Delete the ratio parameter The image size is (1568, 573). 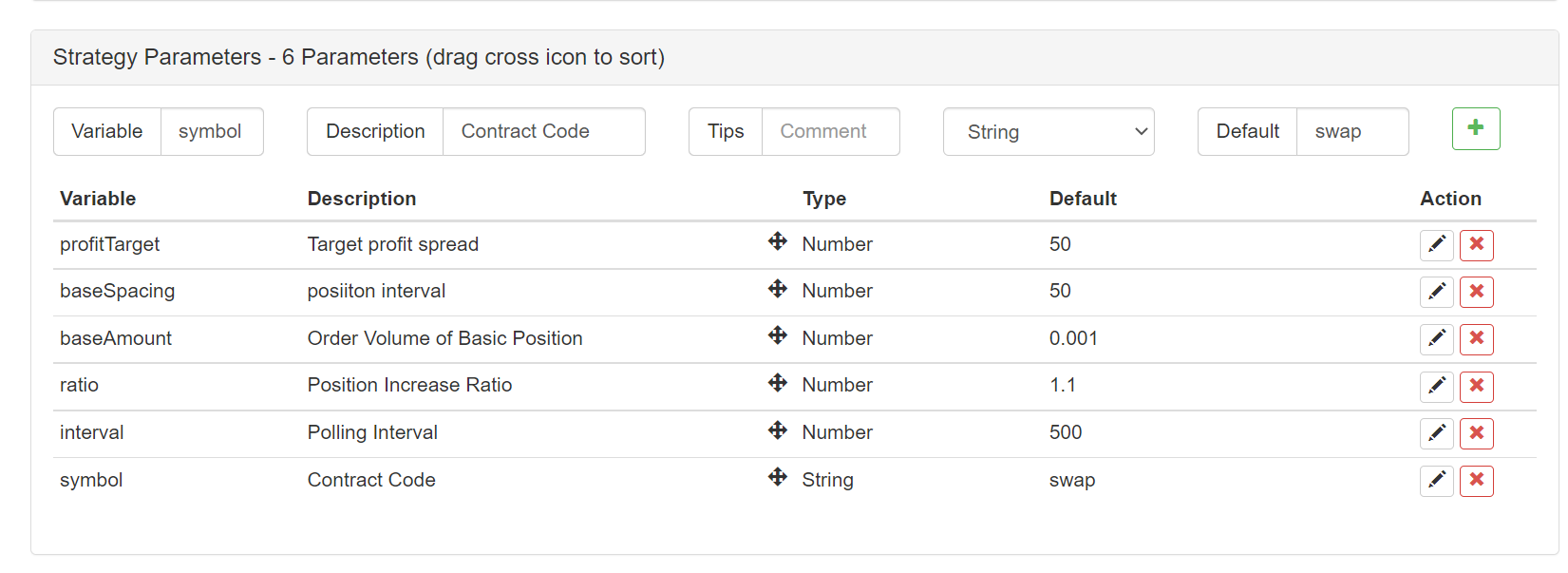point(1476,387)
